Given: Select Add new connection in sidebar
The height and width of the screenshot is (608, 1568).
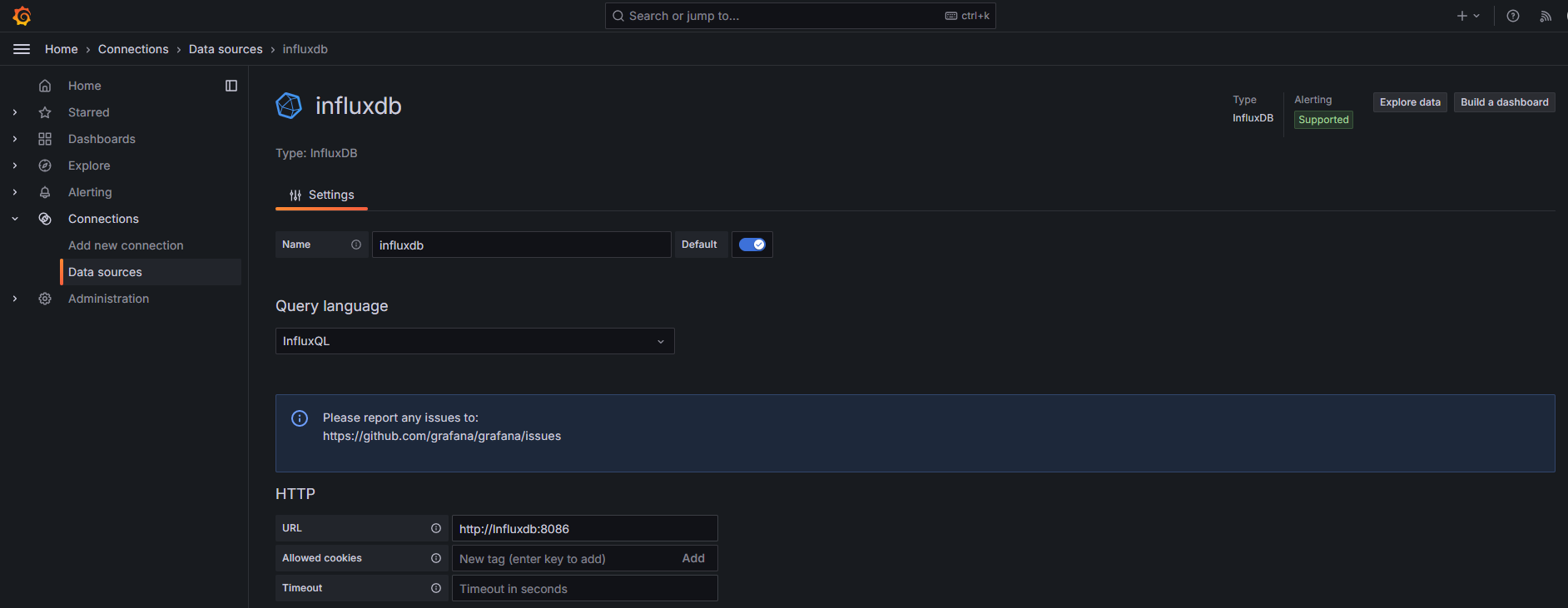Looking at the screenshot, I should coord(126,245).
